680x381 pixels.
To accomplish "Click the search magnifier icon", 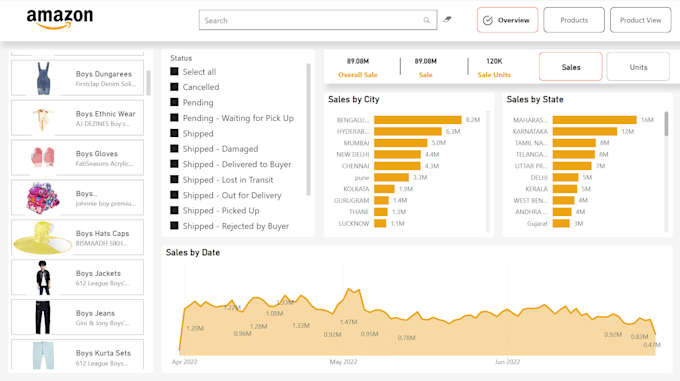I will coord(426,20).
